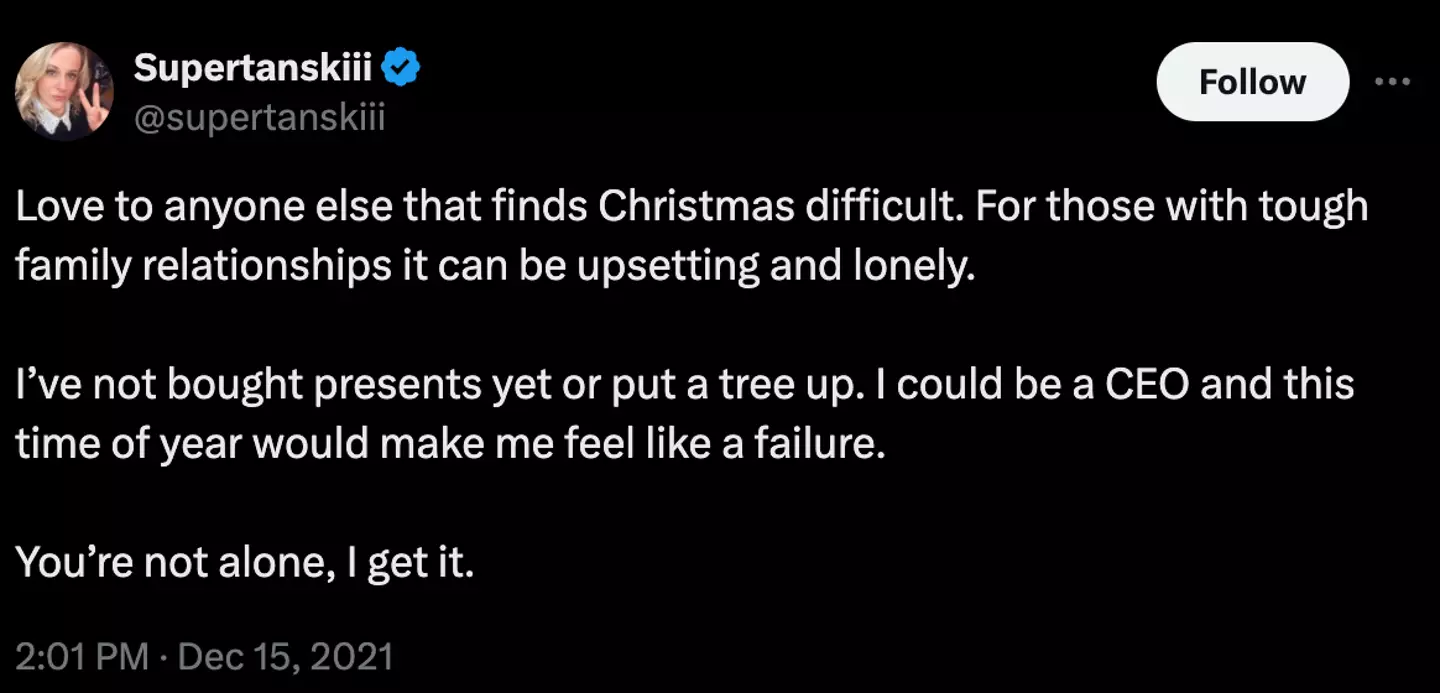
Task: Click the three-dot icon in the top right corner
Action: 1394,82
